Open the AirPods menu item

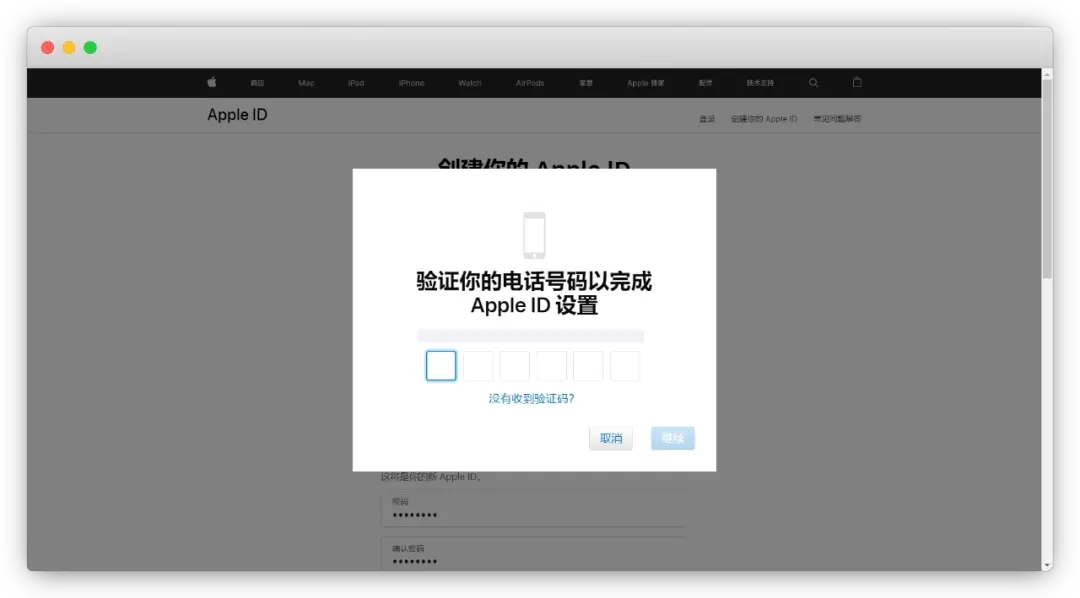coord(530,83)
